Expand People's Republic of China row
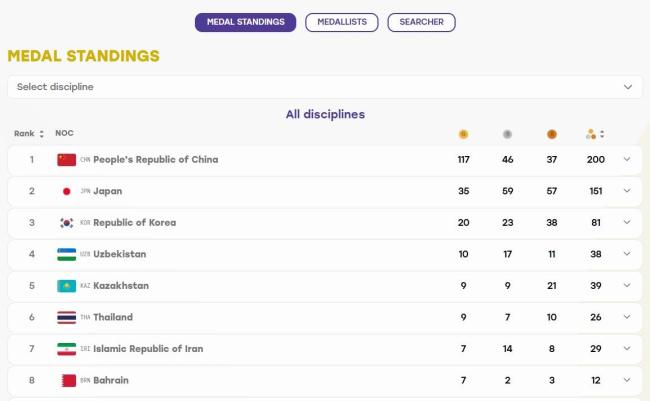 tap(627, 159)
